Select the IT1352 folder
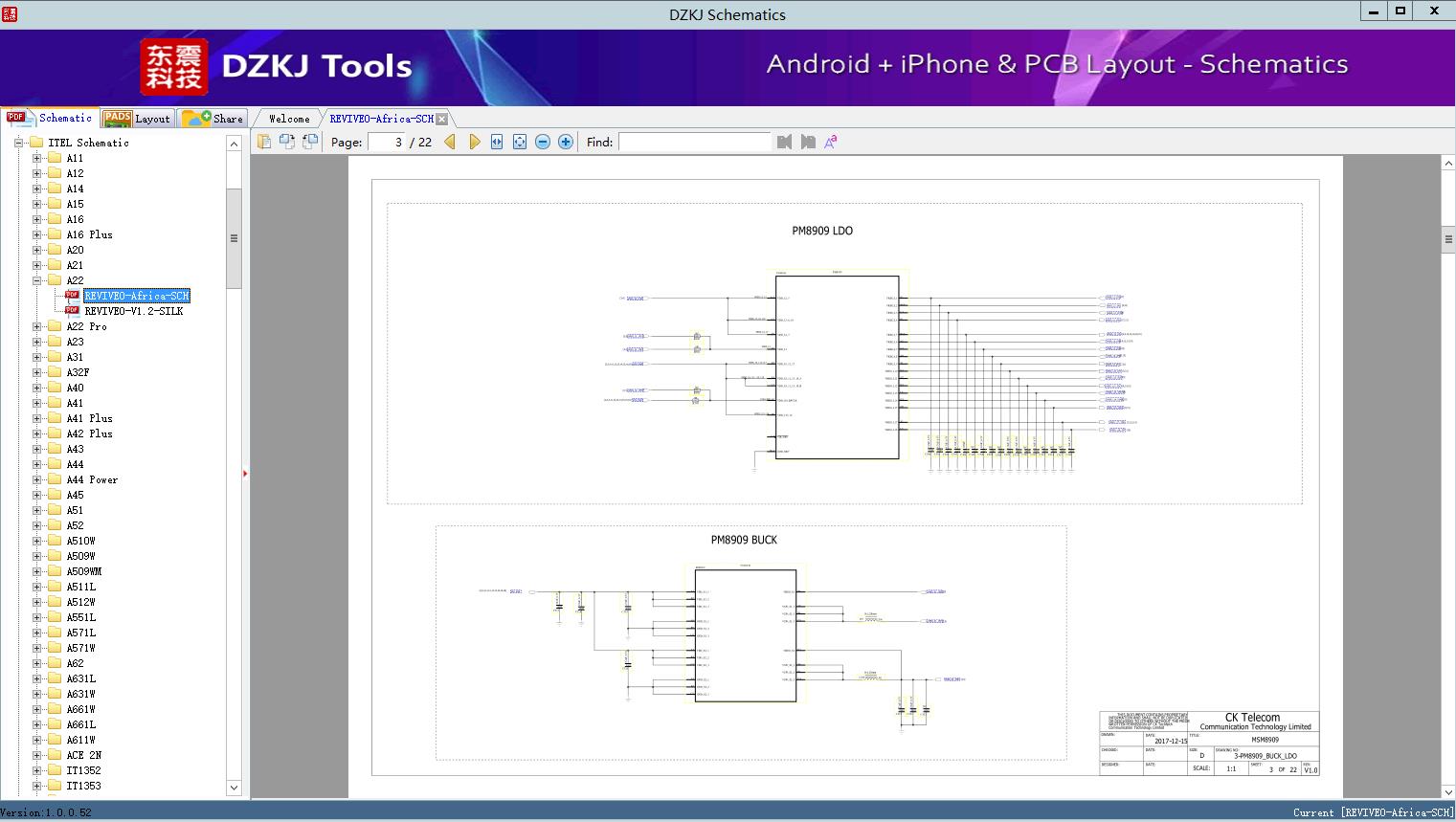 83,770
